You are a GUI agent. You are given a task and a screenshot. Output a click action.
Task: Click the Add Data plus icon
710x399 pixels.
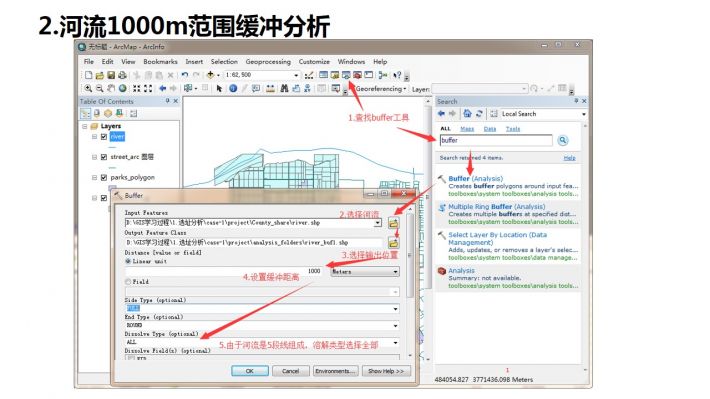tap(210, 75)
